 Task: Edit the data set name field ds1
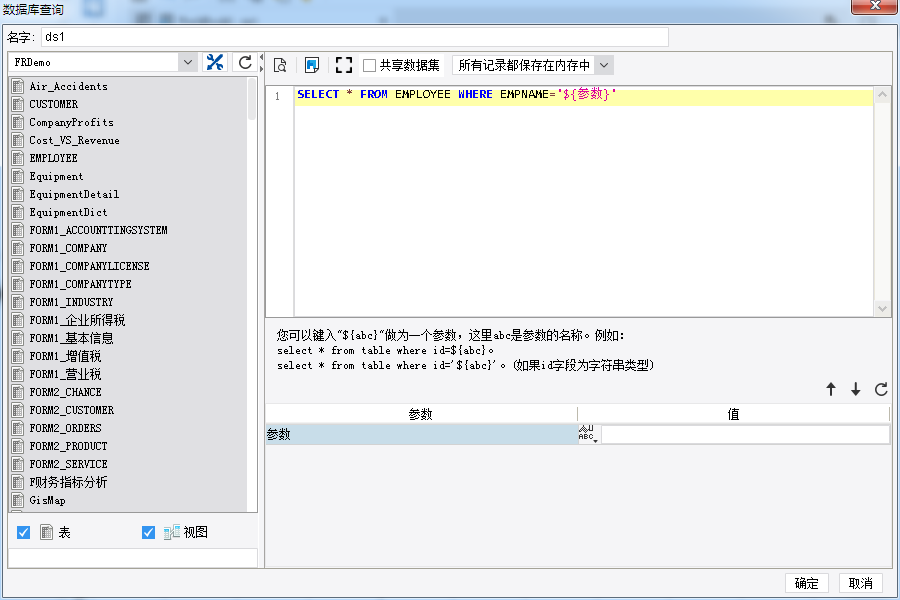click(355, 37)
